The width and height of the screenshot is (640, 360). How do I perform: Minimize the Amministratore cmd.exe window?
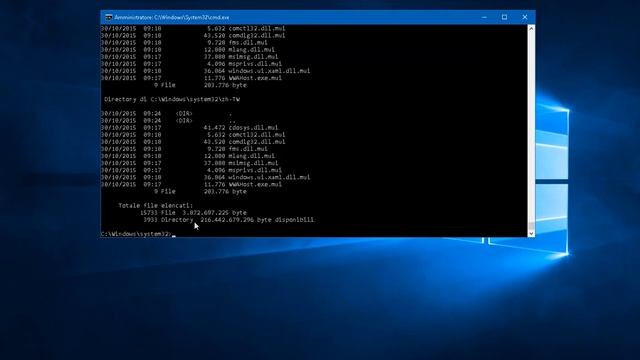484,17
